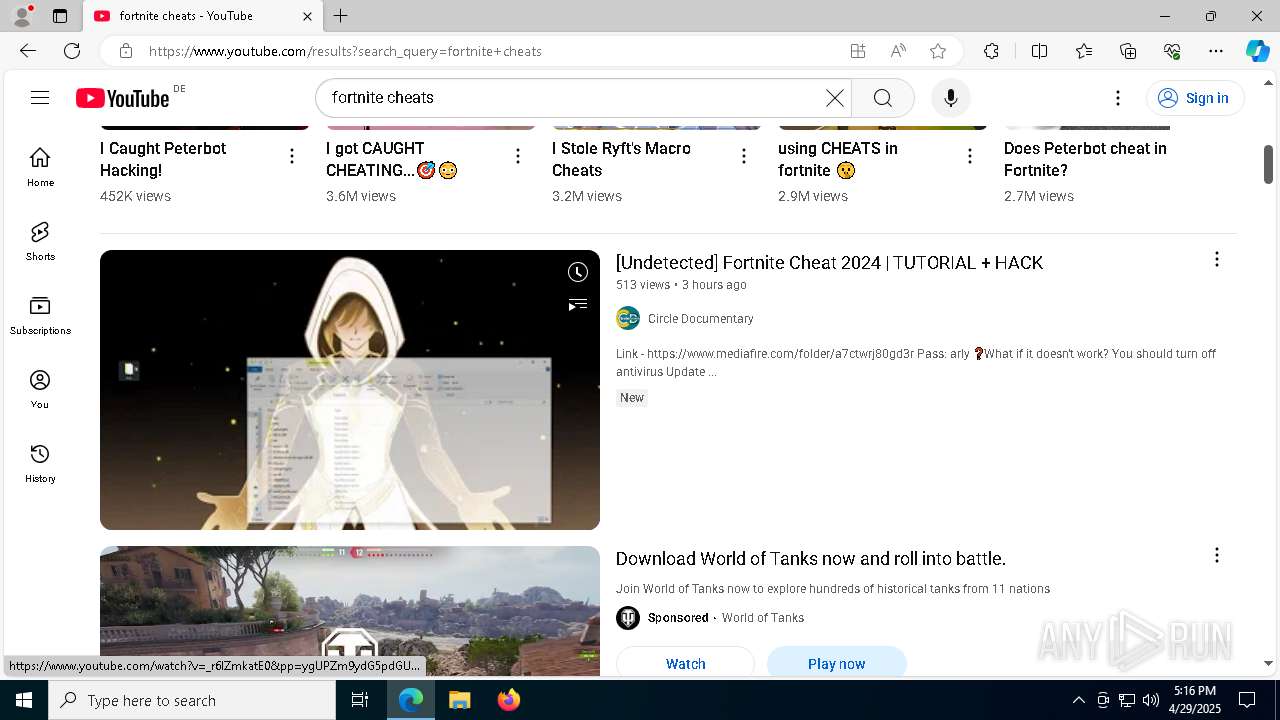Open Circle Documentary channel avatar
This screenshot has height=720, width=1280.
tap(628, 318)
